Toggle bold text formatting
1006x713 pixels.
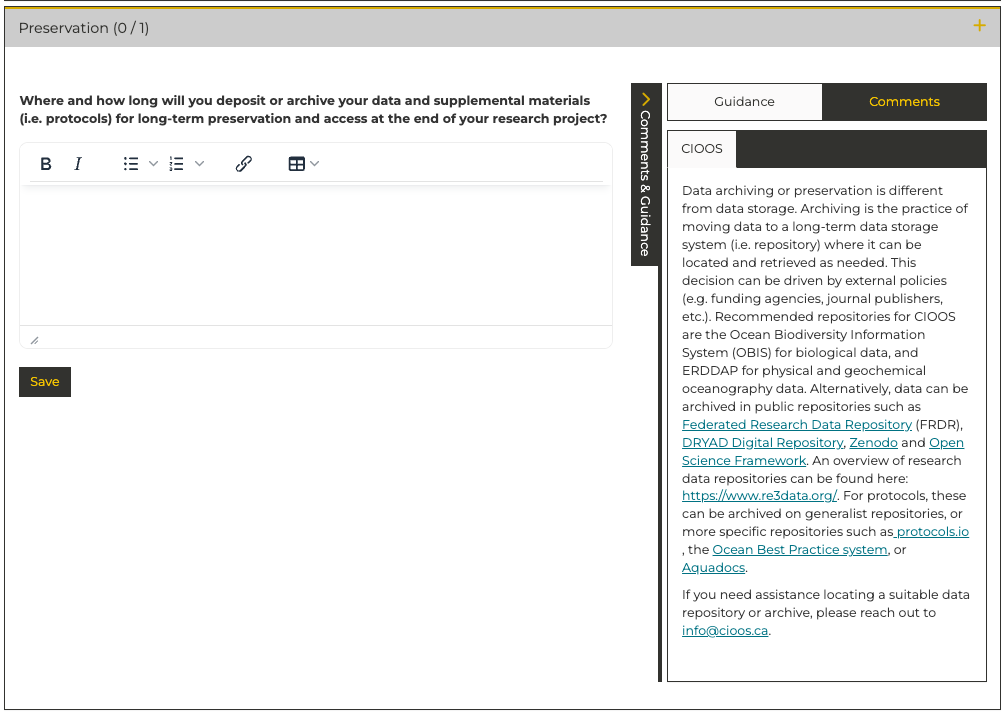tap(45, 163)
